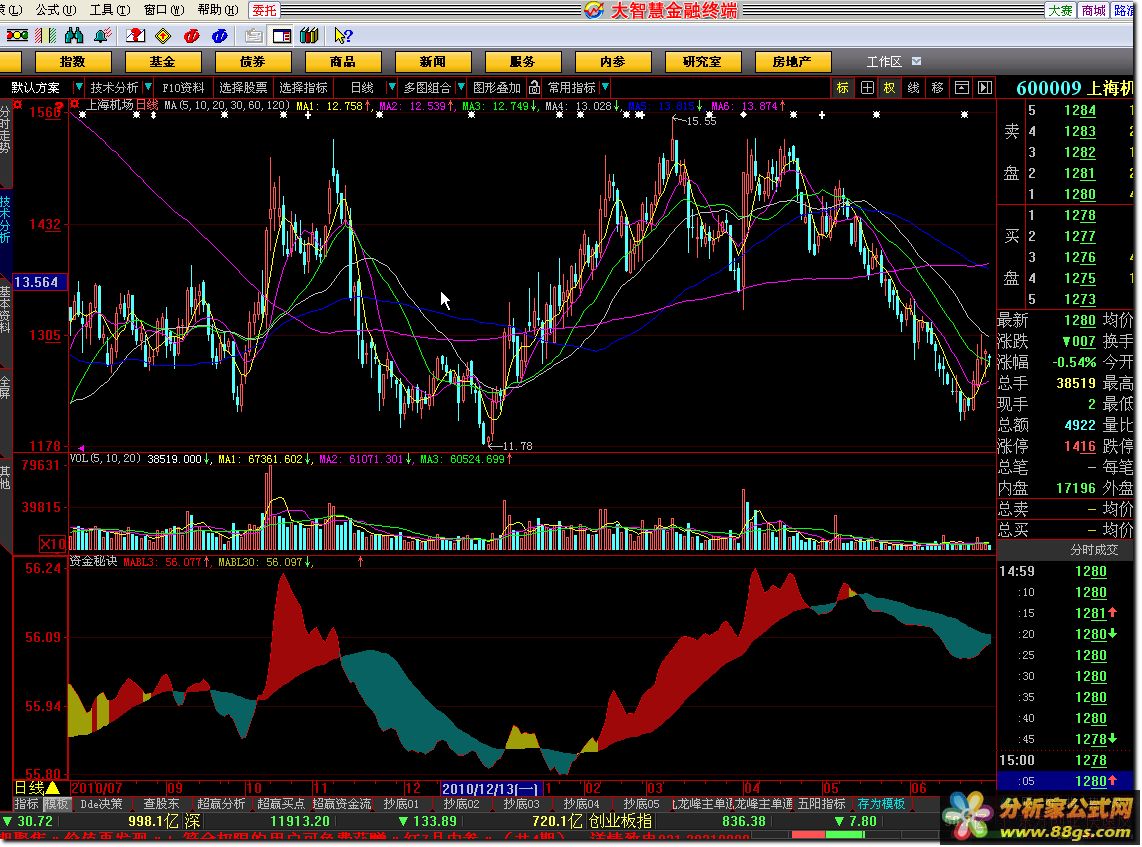Viewport: 1142px width, 847px height.
Task: Expand the 日线 period dropdown arrow
Action: coord(391,87)
